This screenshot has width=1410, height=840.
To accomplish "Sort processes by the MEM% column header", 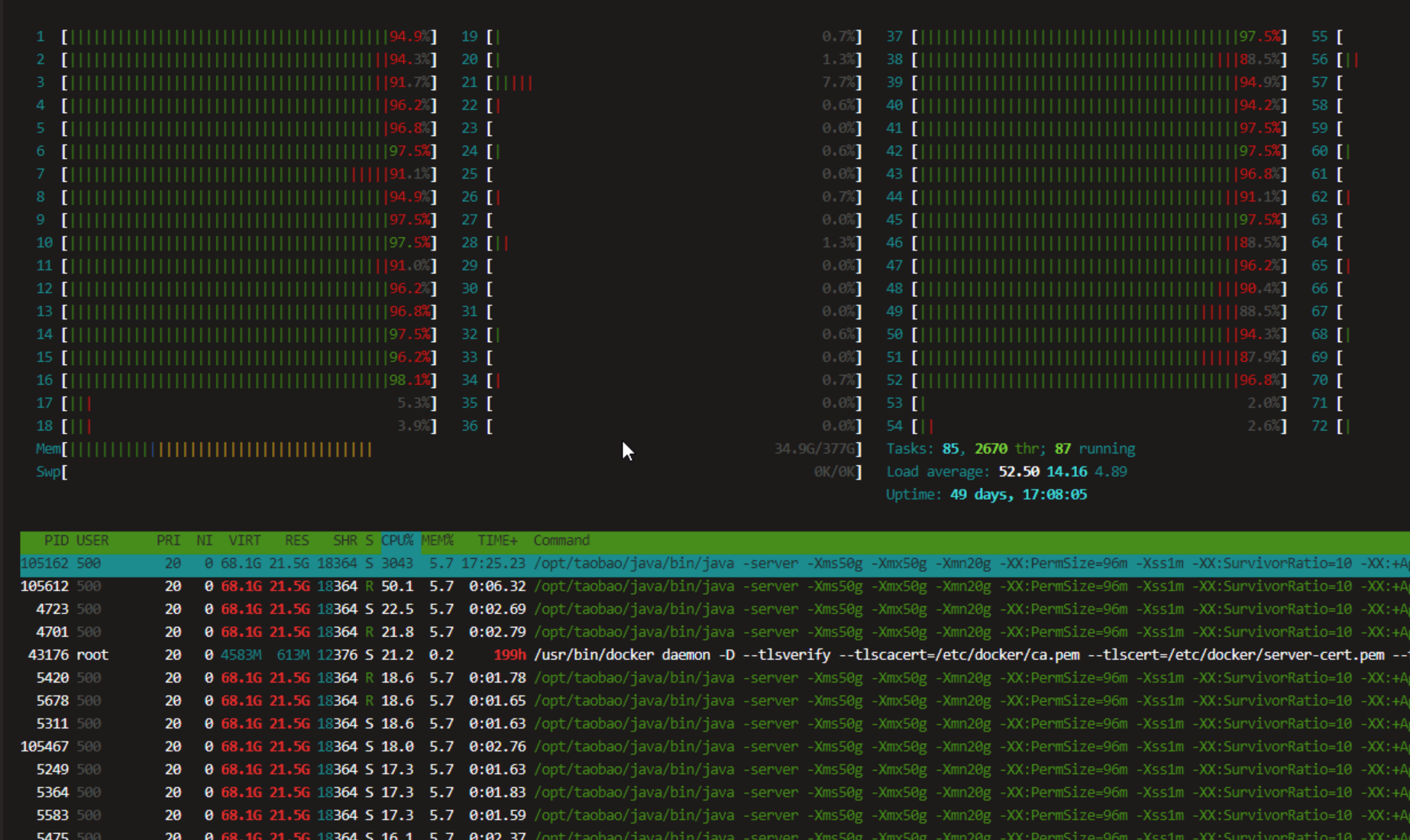I will click(x=438, y=541).
